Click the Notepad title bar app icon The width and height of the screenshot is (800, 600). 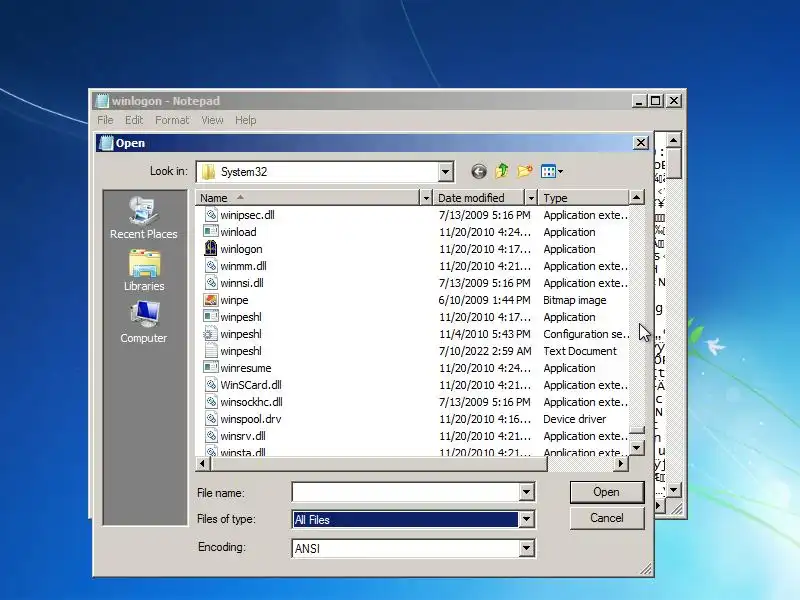(102, 101)
